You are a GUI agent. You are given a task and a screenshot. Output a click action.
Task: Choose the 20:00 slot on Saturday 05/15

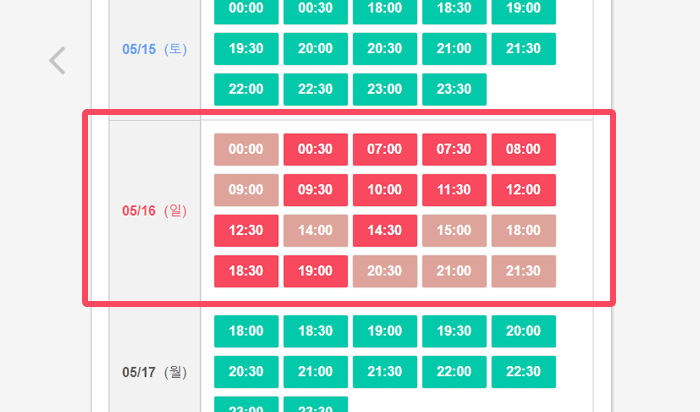coord(316,49)
